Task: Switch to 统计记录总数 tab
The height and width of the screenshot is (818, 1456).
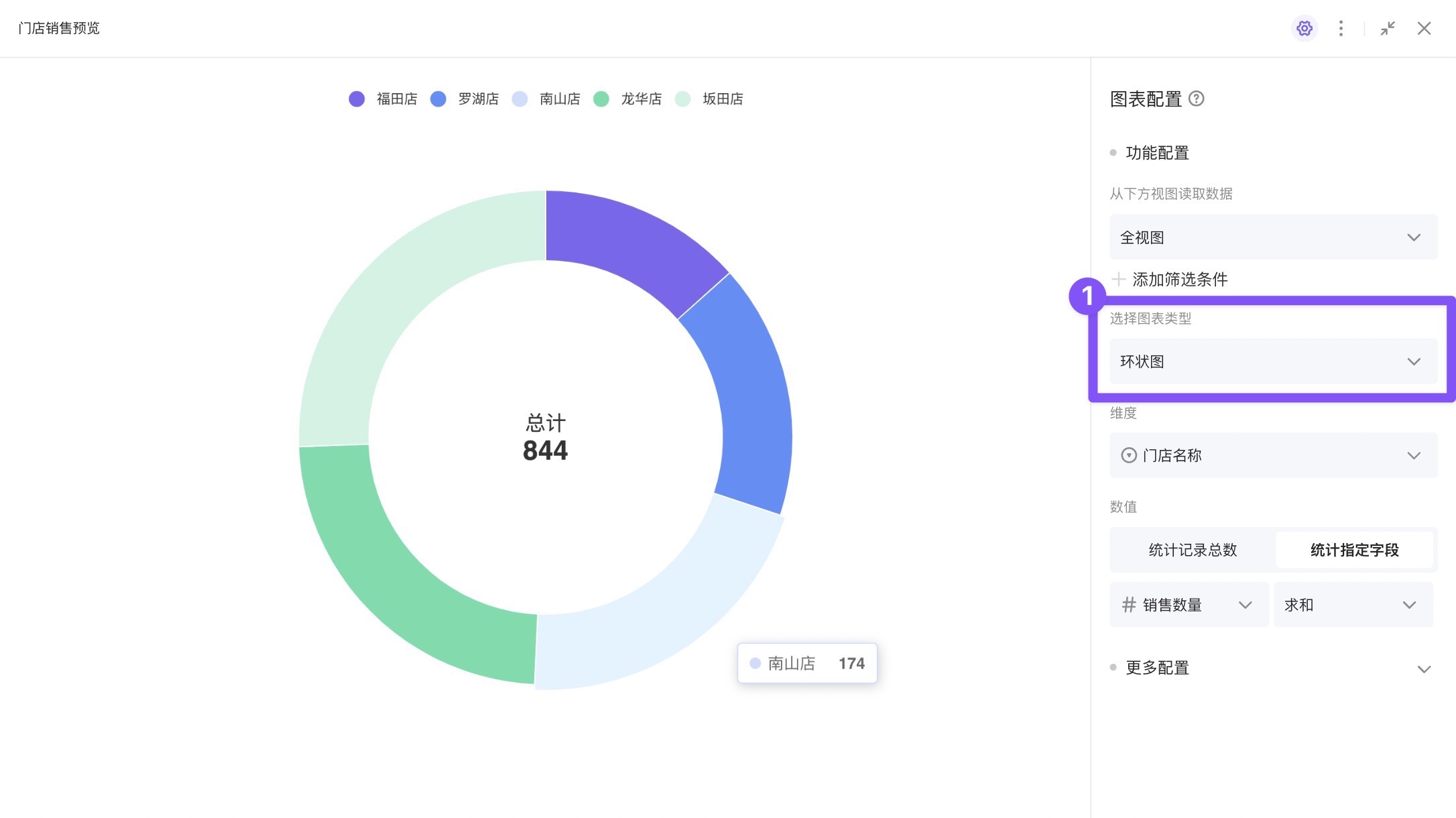Action: tap(1193, 550)
